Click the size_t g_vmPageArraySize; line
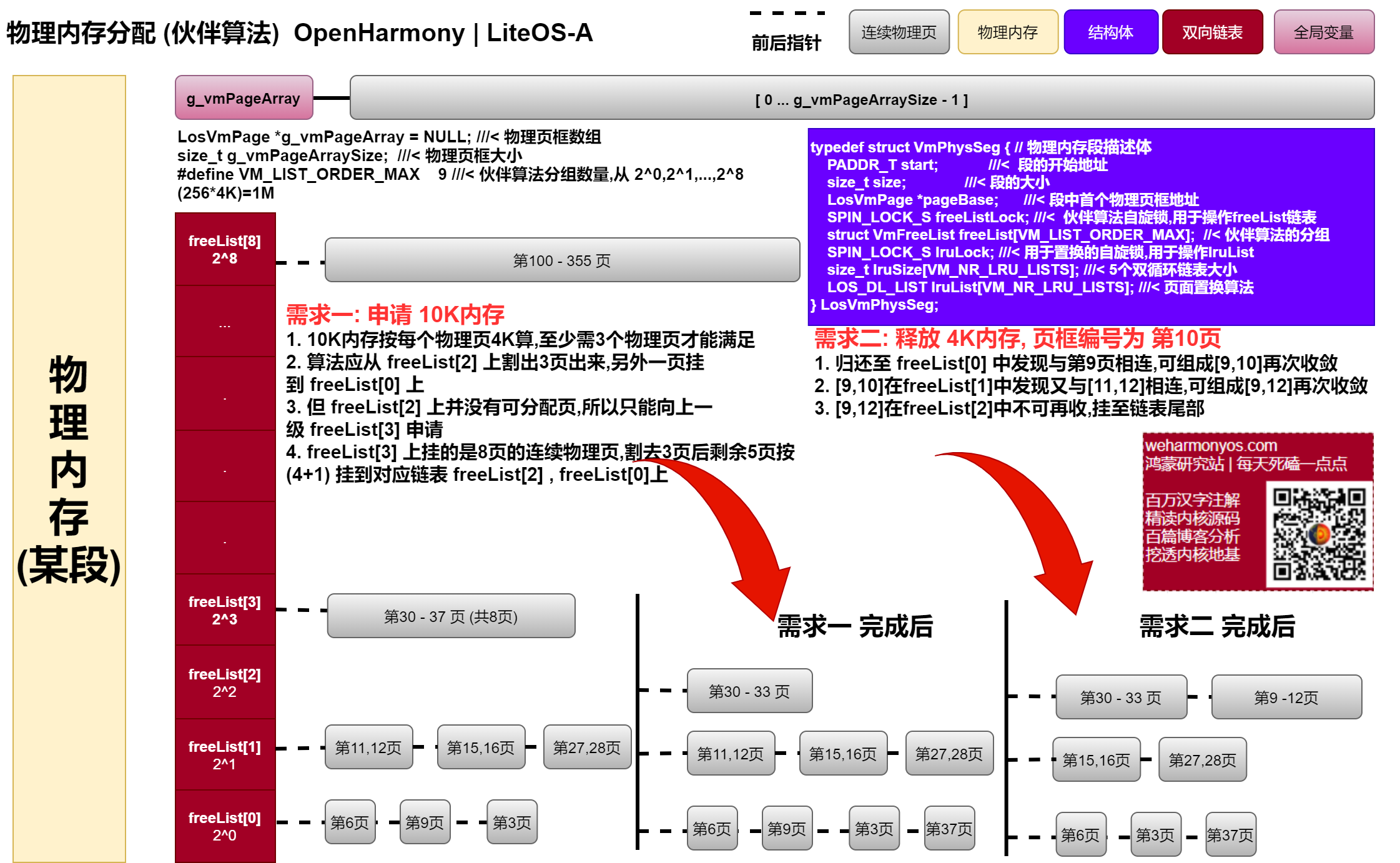The width and height of the screenshot is (1400, 863). coord(350,155)
